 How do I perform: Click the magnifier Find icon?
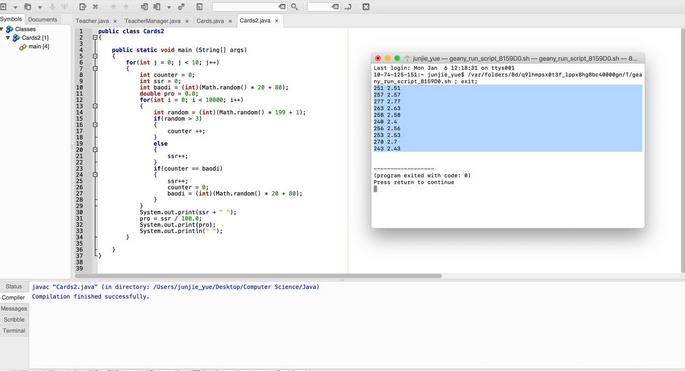294,7
